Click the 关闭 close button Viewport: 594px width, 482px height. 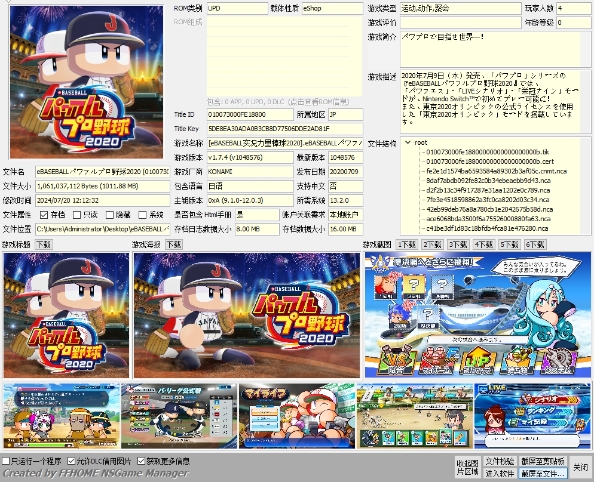point(580,467)
